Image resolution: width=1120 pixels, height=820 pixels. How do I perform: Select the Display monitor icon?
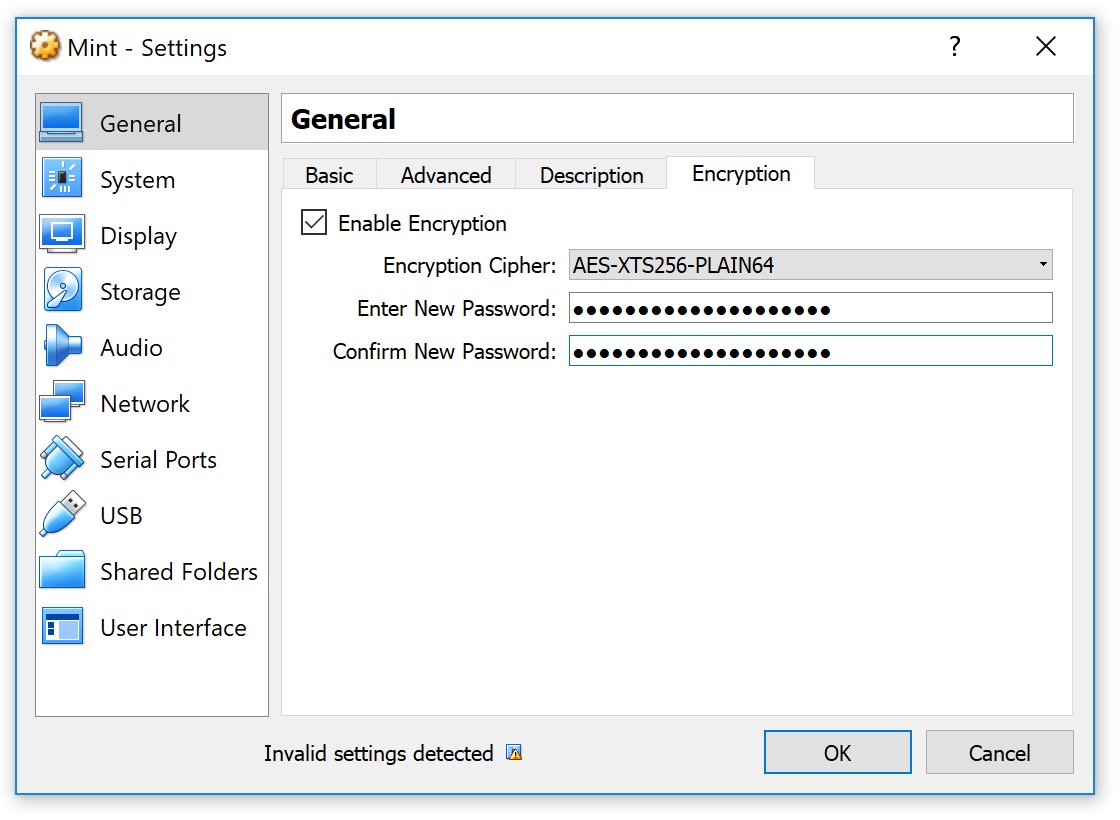[x=62, y=236]
